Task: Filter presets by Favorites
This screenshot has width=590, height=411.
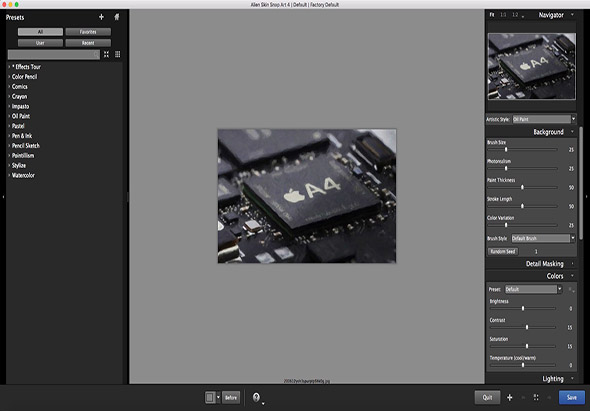Action: [x=88, y=32]
